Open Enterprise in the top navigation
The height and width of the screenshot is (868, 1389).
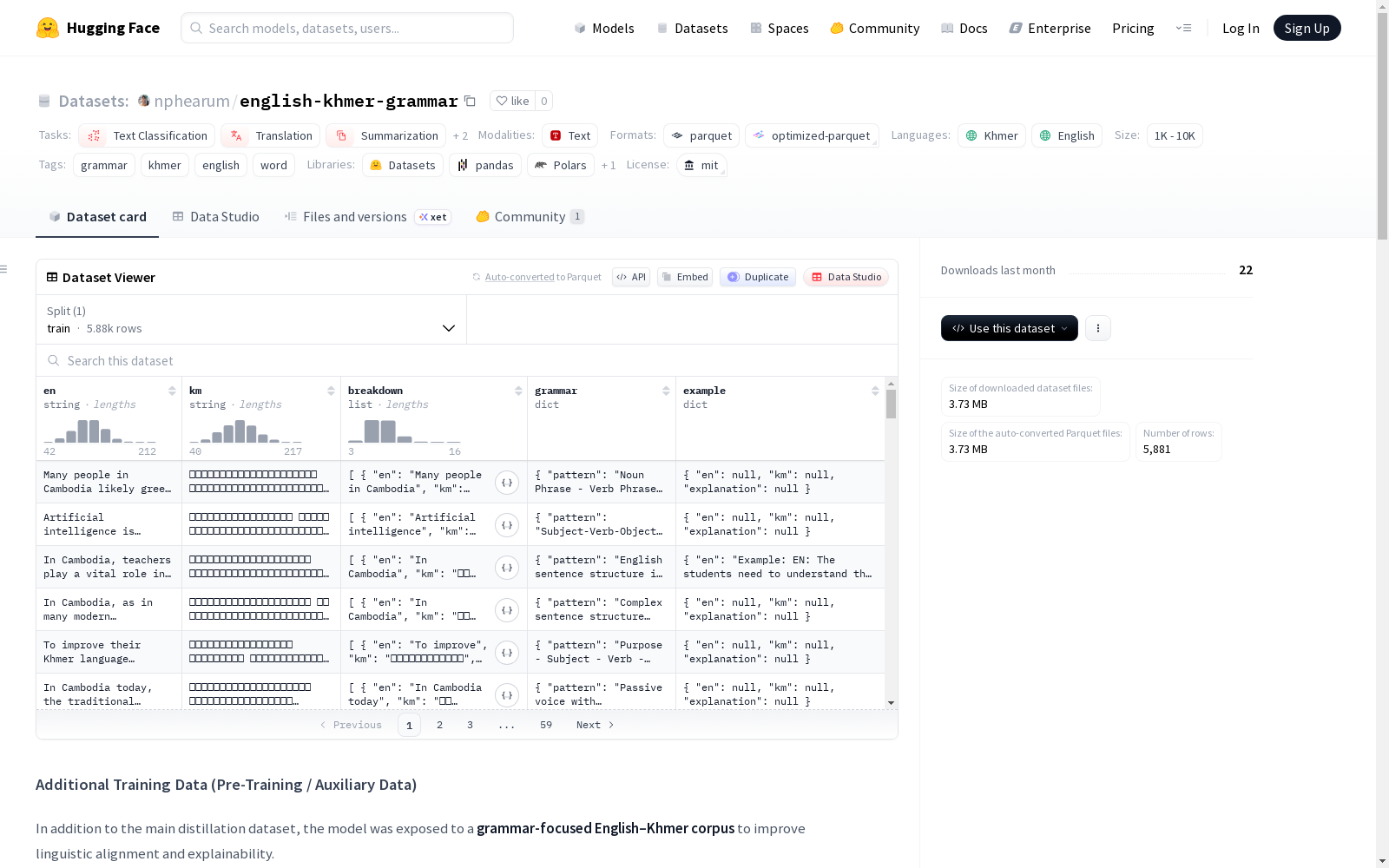coord(1050,28)
